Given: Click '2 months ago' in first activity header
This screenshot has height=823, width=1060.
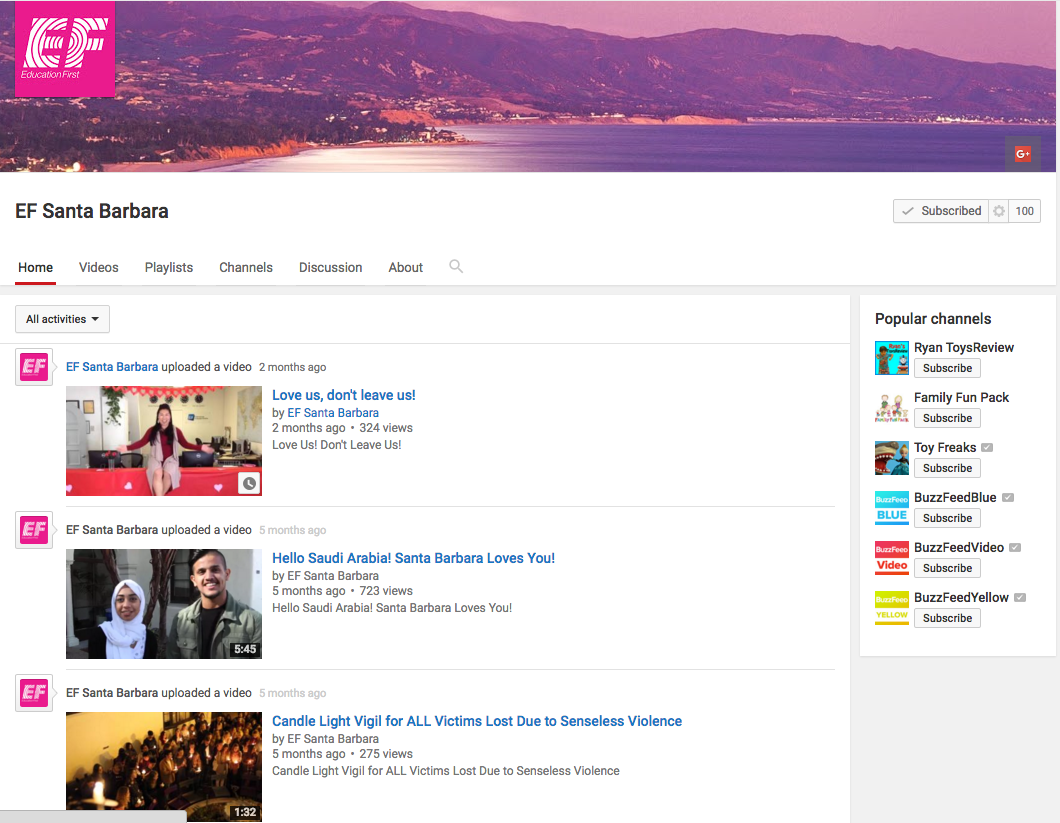Looking at the screenshot, I should click(292, 367).
